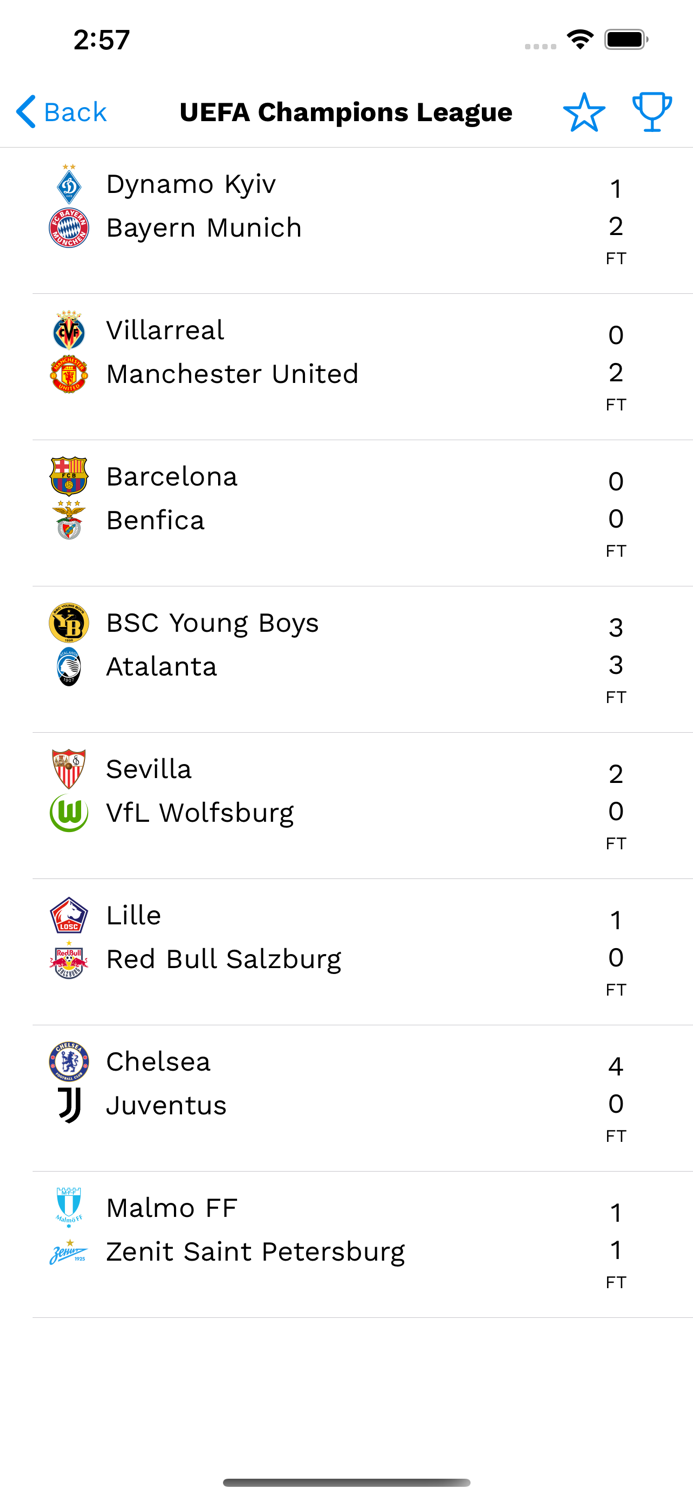Viewport: 693px width, 1500px height.
Task: Click the Bayern Munich club crest
Action: coord(69,226)
